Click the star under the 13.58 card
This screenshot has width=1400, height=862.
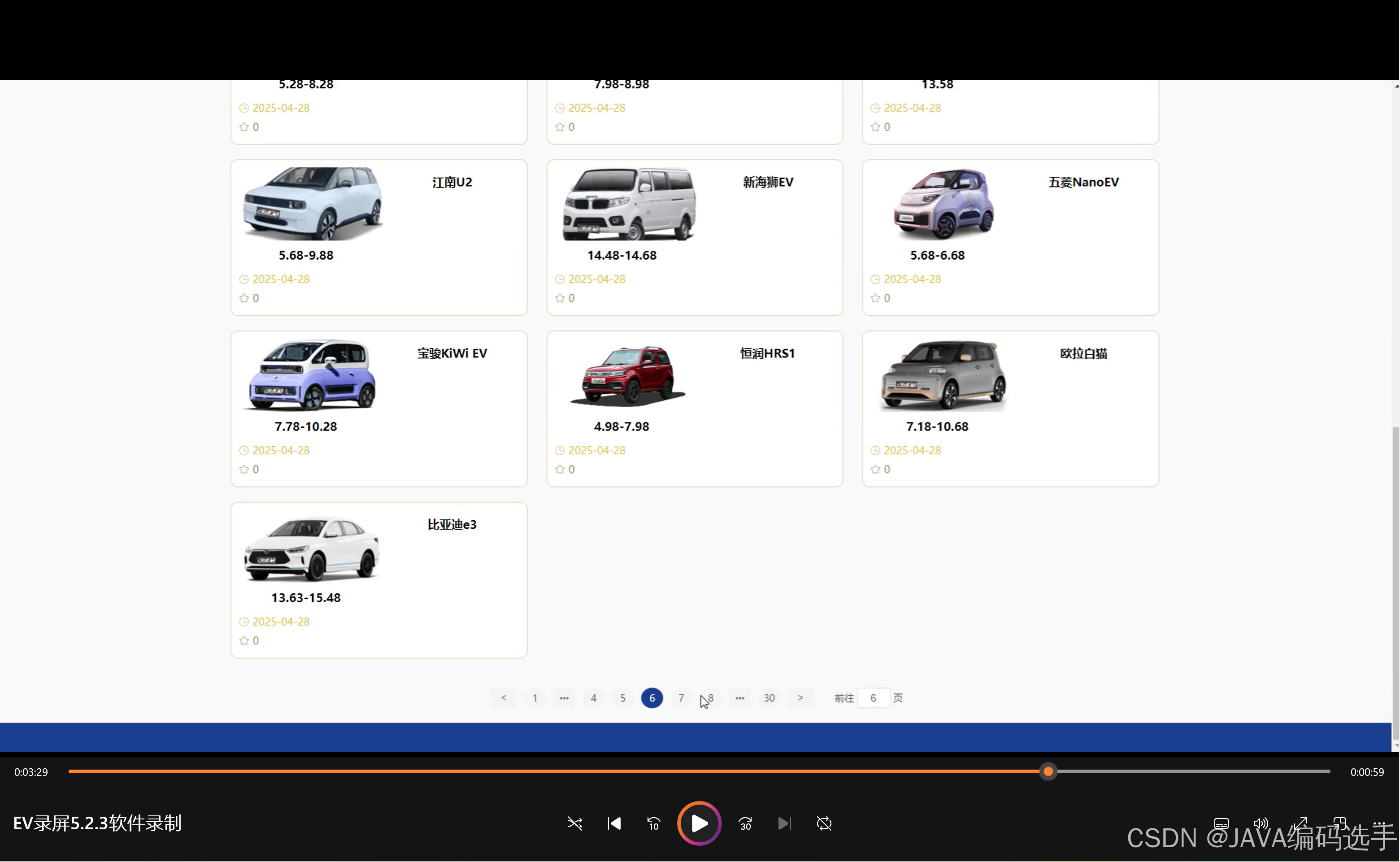tap(876, 126)
